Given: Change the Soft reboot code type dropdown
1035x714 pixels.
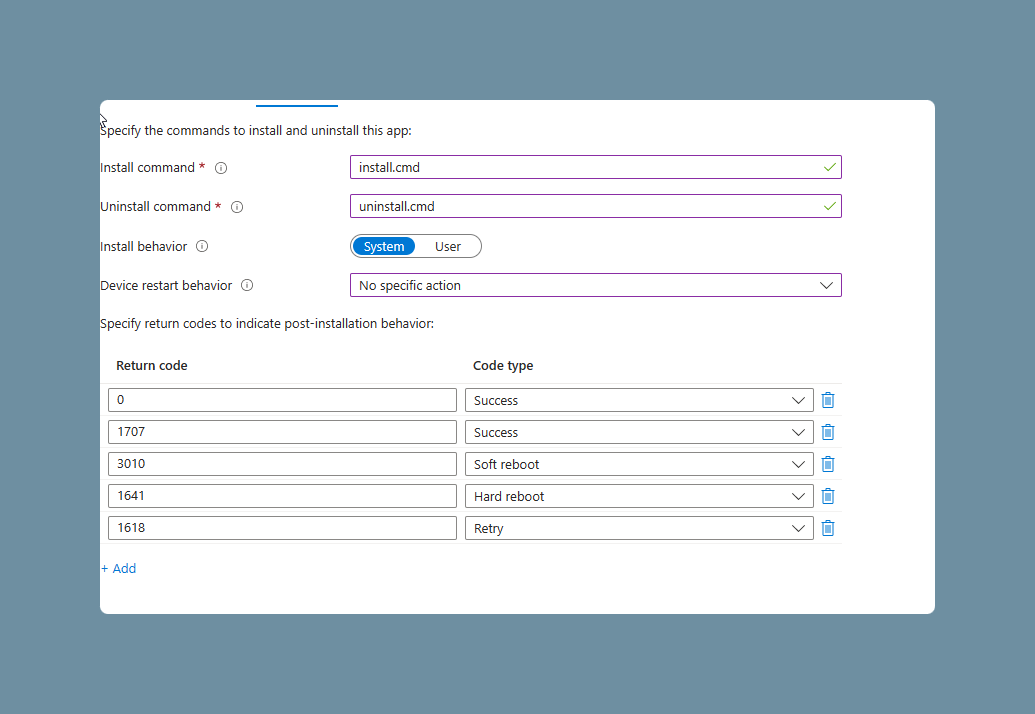Looking at the screenshot, I should 639,464.
